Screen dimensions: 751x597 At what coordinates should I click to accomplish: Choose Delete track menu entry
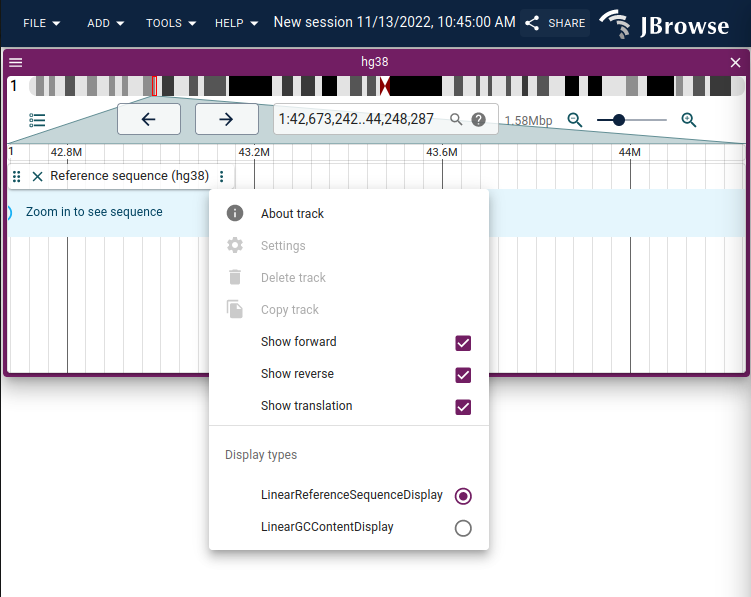point(349,277)
